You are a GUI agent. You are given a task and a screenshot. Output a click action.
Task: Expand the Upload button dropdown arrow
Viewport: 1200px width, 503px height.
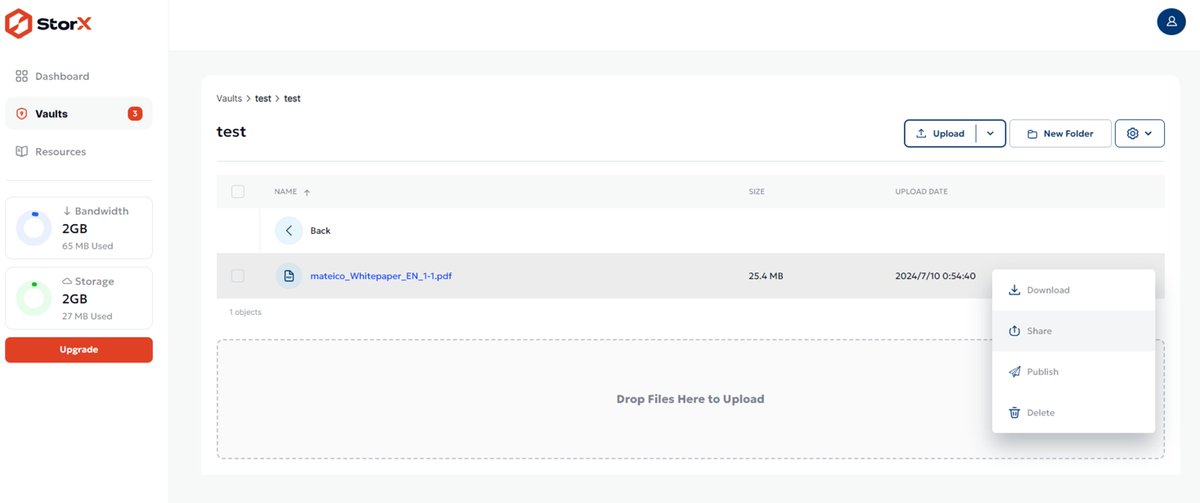click(990, 133)
